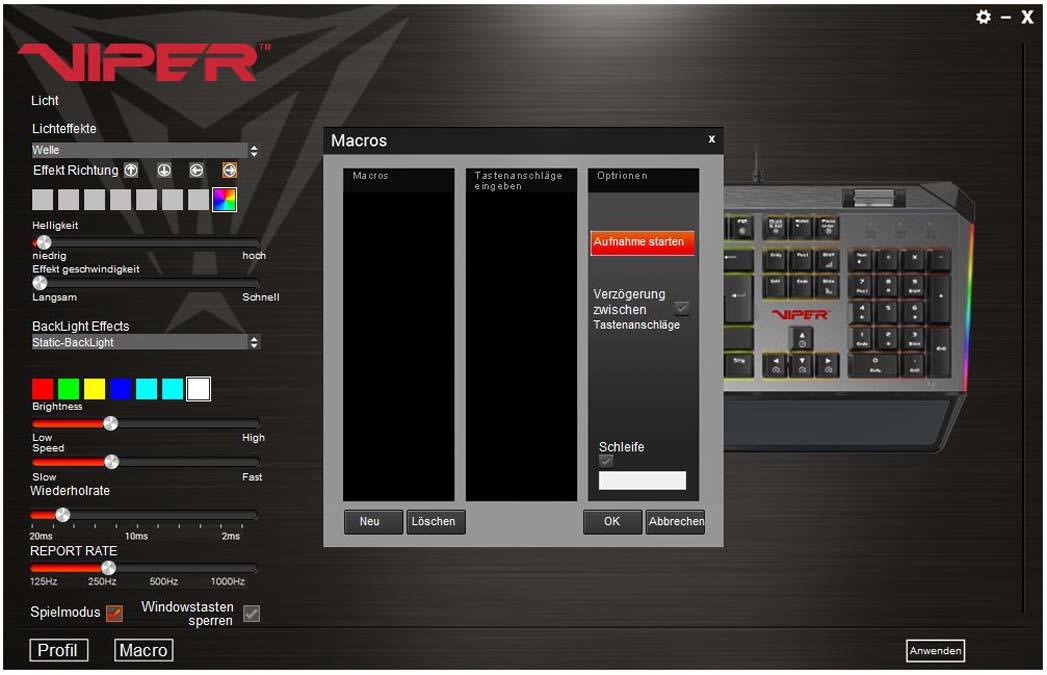1047x675 pixels.
Task: Set effect direction to left arrow
Action: pos(196,170)
